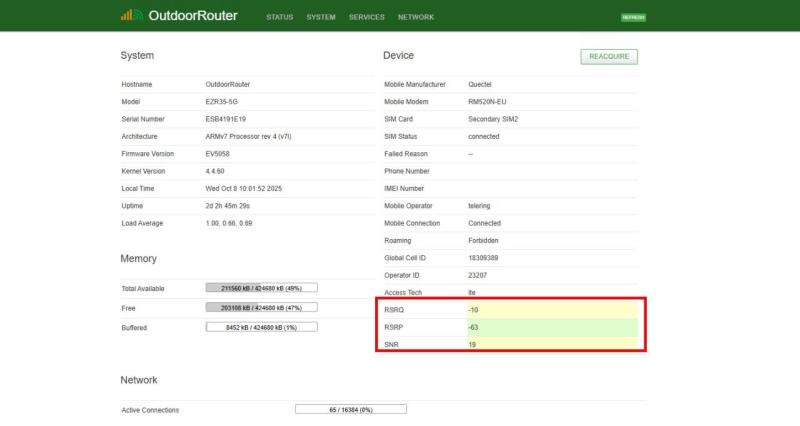The height and width of the screenshot is (426, 800).
Task: Select the RSRP value -63
Action: tap(474, 327)
